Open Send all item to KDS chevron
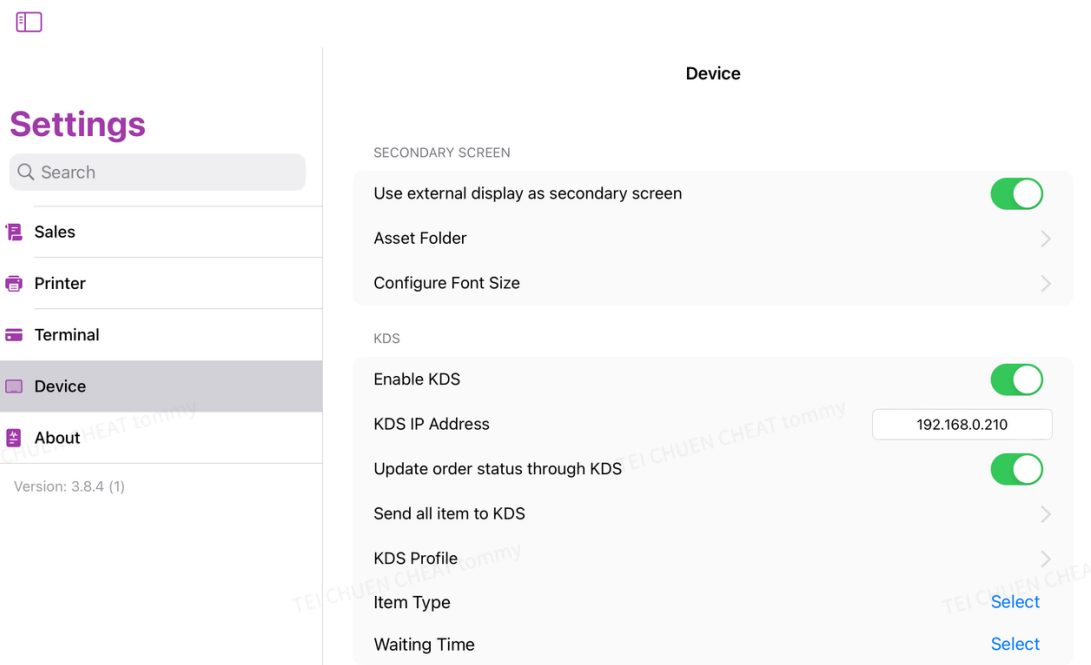This screenshot has height=665, width=1091. pos(1045,514)
